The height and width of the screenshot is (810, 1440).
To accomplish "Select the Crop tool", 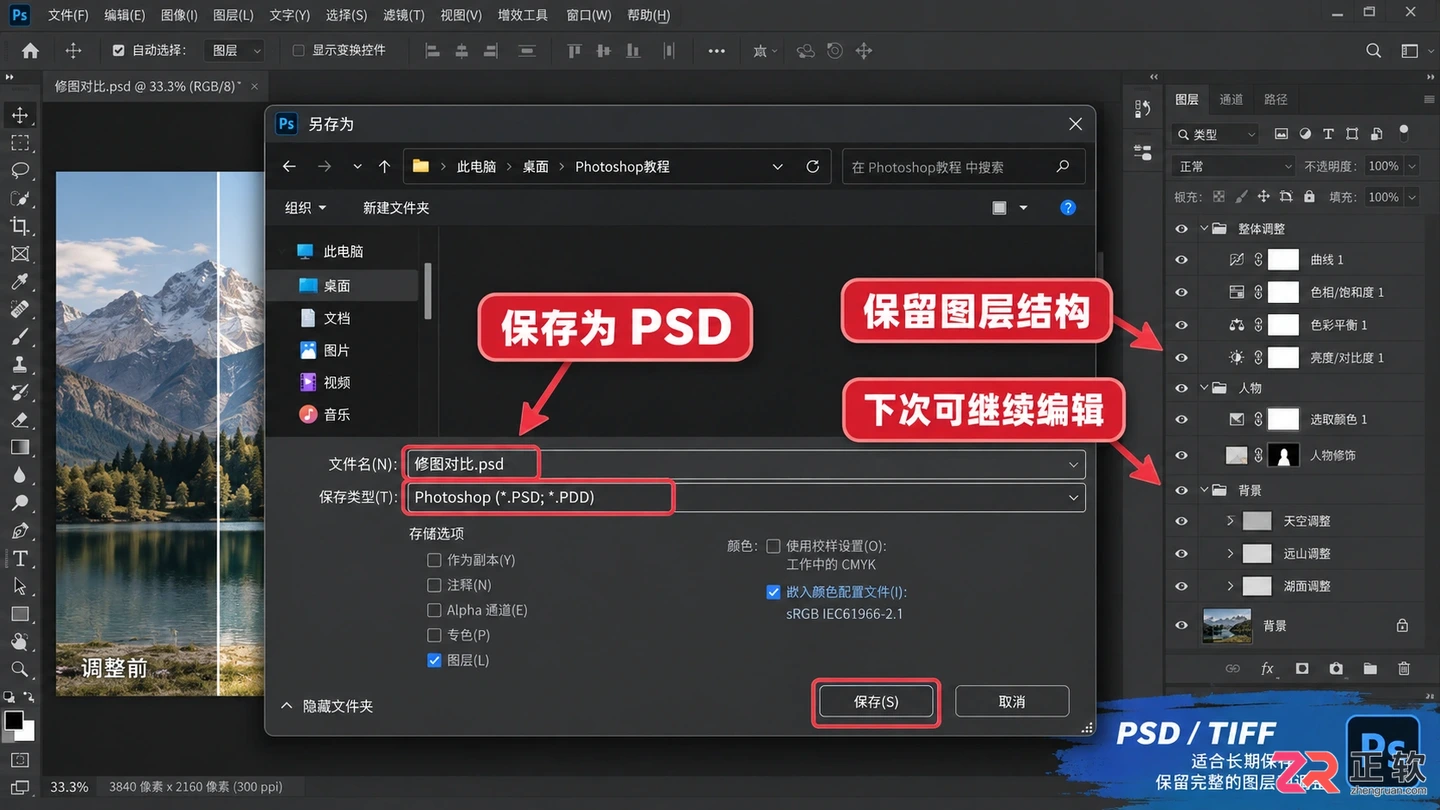I will coord(20,226).
